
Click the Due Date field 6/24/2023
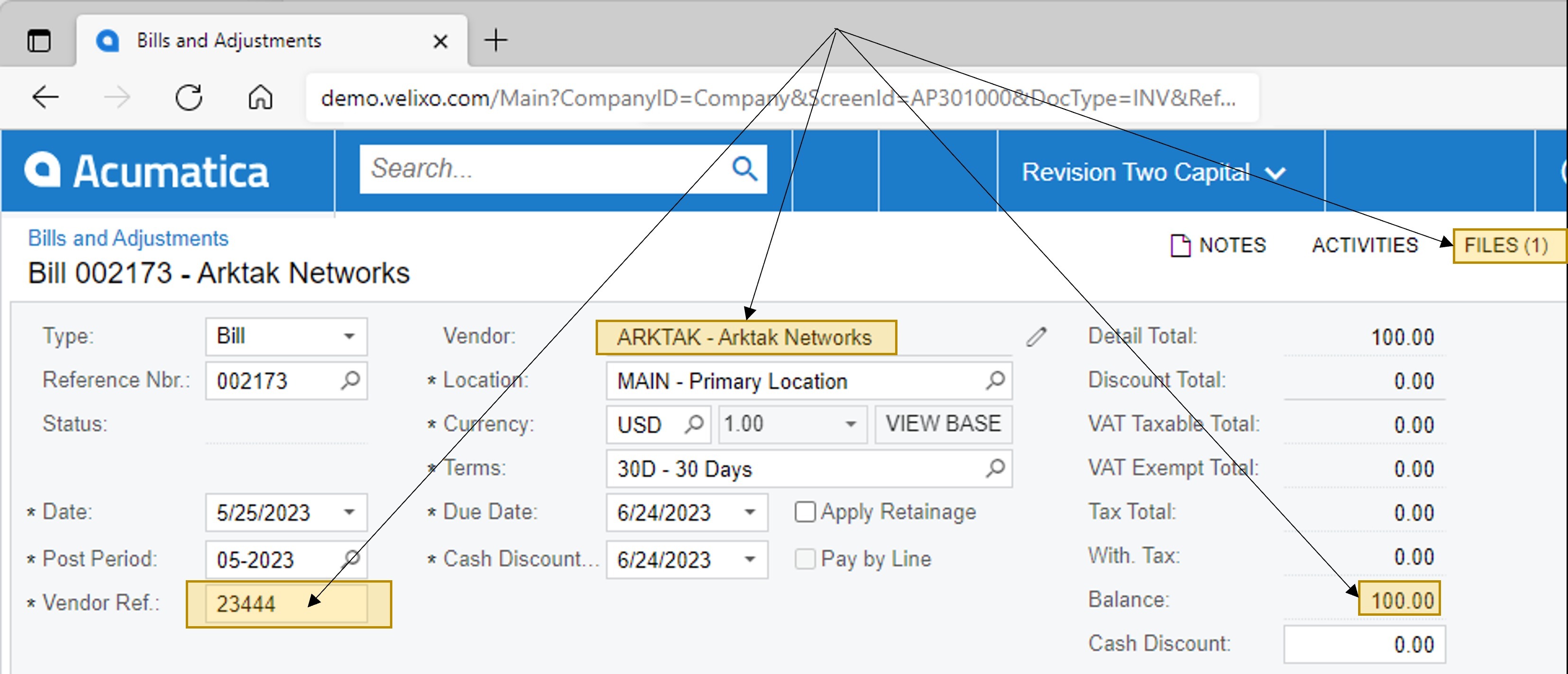coord(687,512)
